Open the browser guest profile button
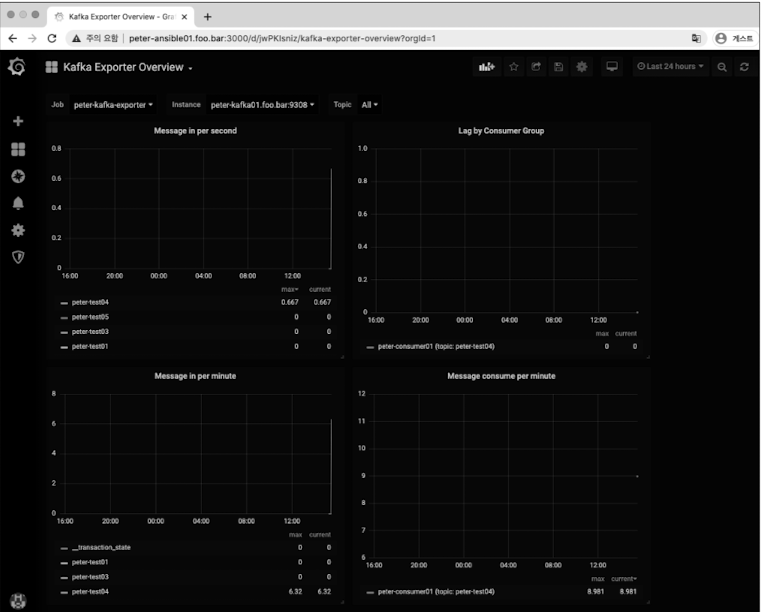The height and width of the screenshot is (612, 764). click(734, 38)
